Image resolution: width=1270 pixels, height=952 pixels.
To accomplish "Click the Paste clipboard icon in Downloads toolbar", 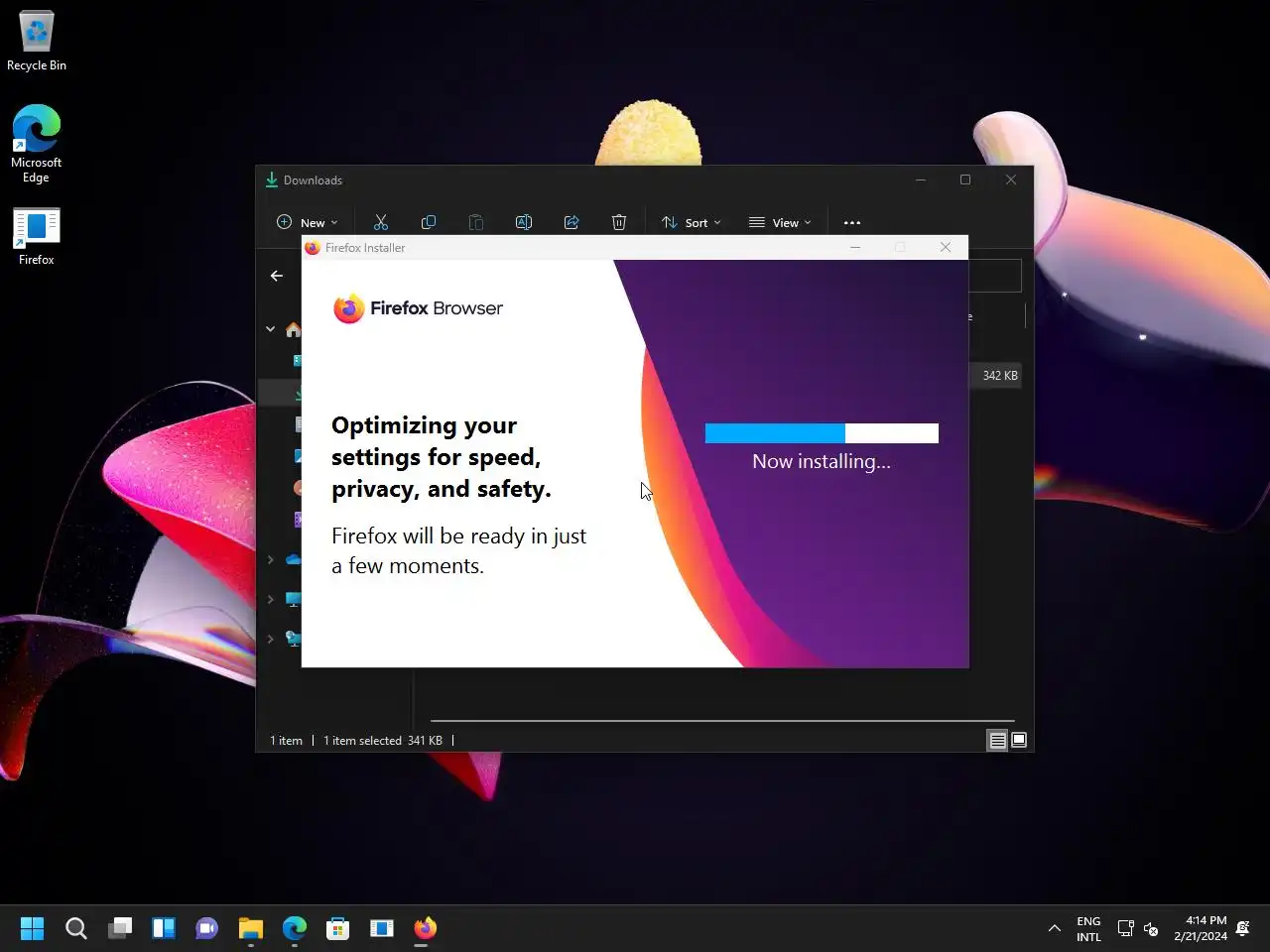I will [x=476, y=222].
